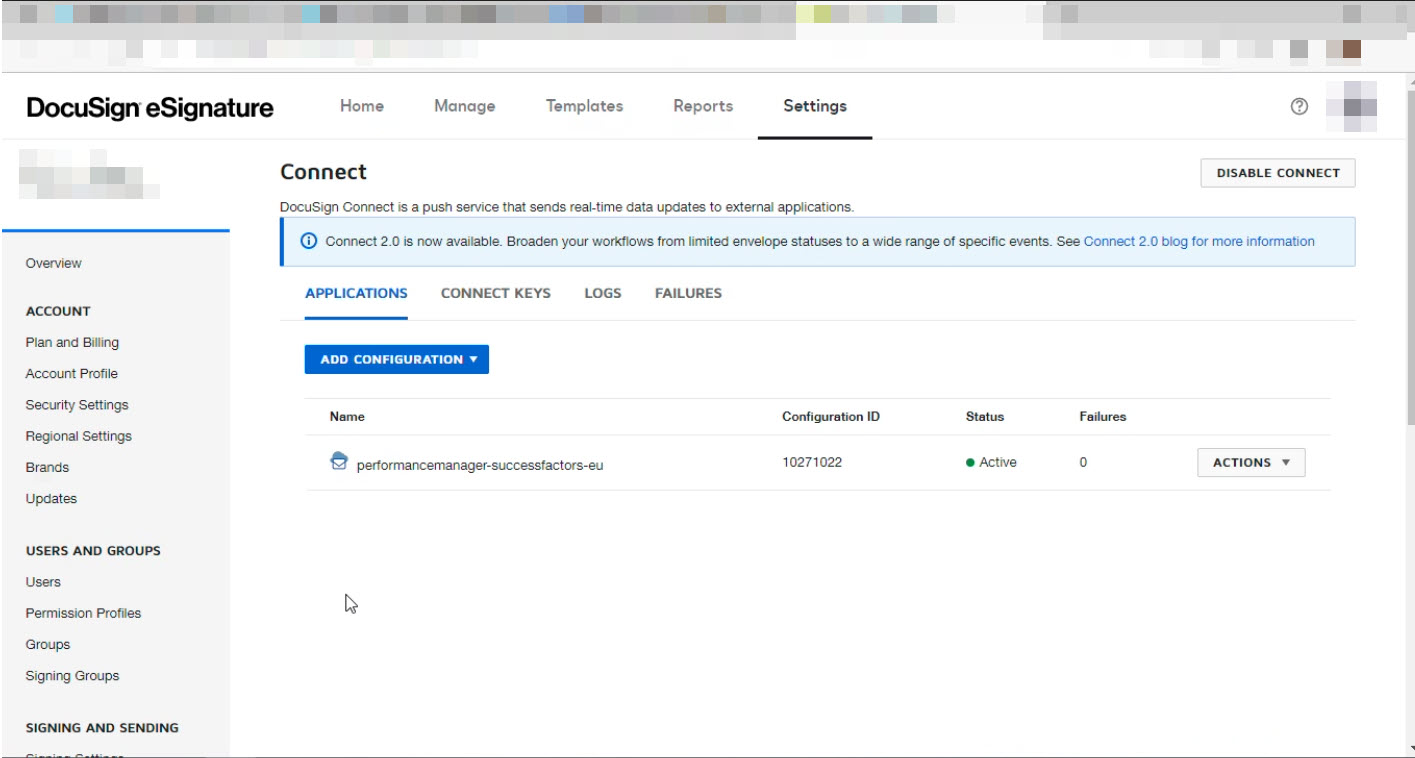Click the DISABLE CONNECT button
Viewport: 1415px width, 758px height.
click(1278, 173)
